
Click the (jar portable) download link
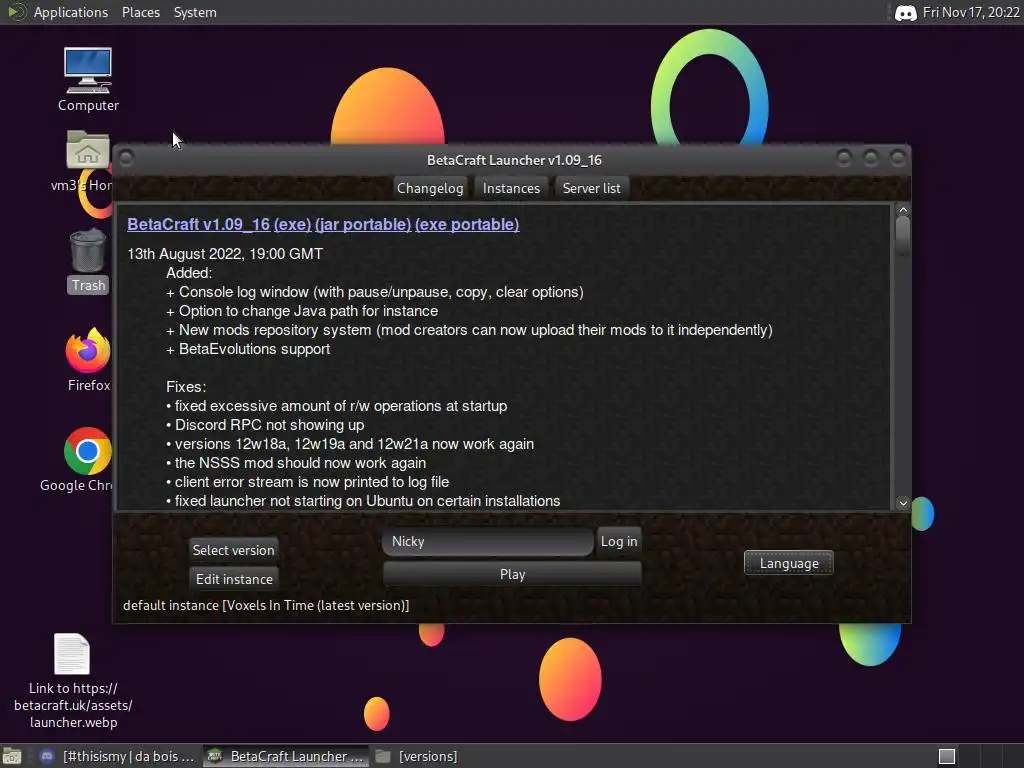[362, 224]
